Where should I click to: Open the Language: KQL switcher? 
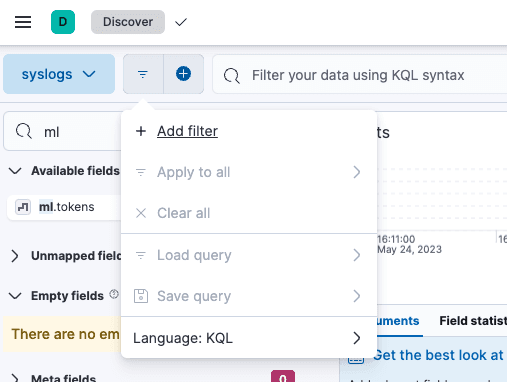tap(249, 338)
